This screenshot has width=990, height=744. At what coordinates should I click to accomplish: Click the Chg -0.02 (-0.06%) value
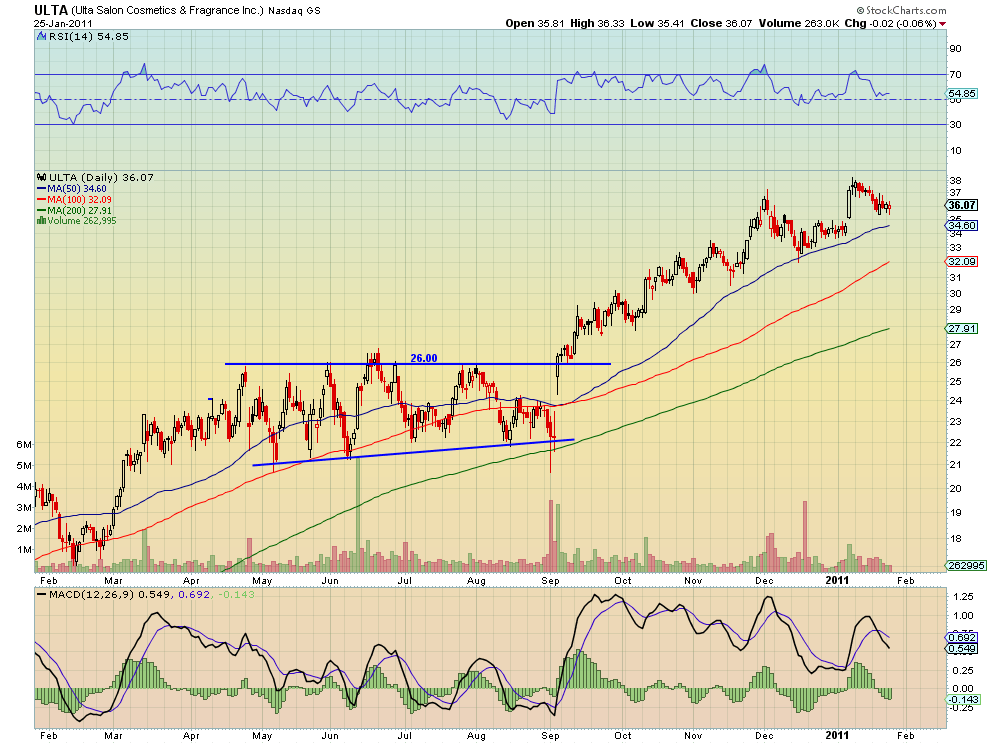890,23
